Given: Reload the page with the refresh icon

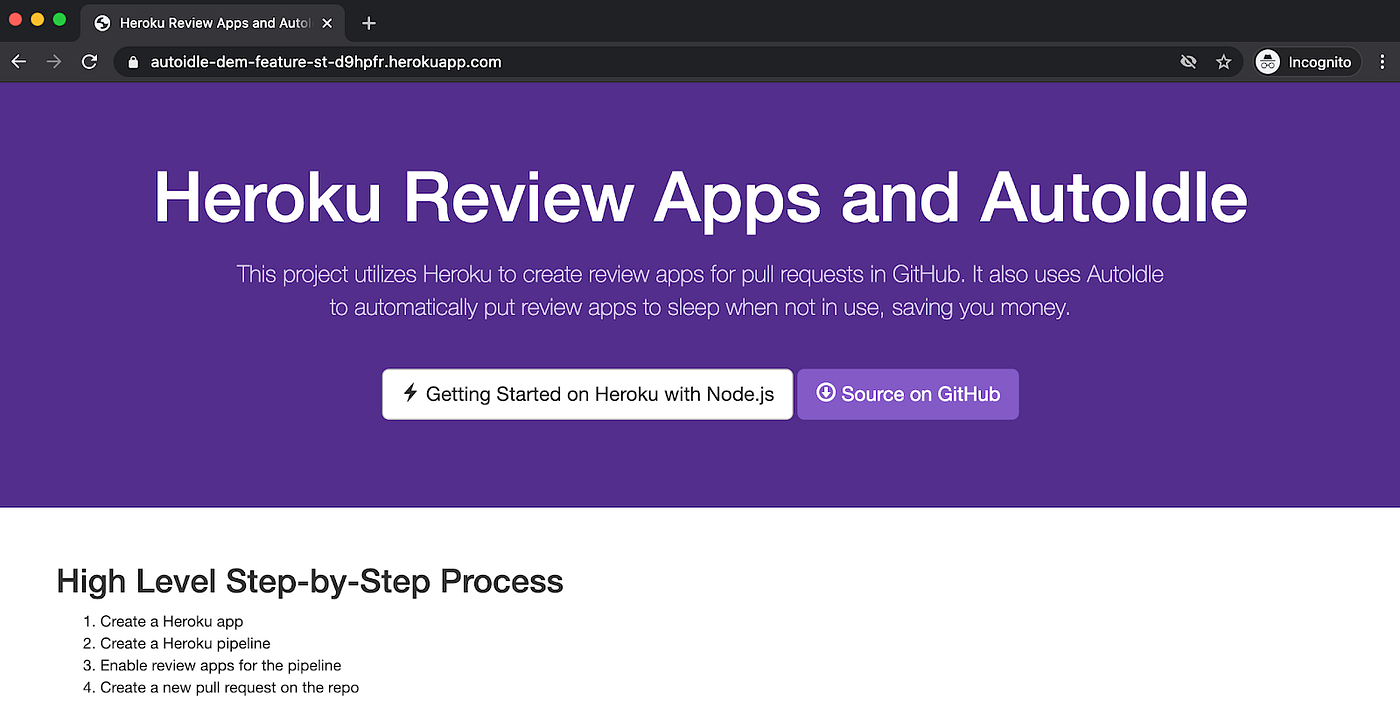Looking at the screenshot, I should coord(89,62).
